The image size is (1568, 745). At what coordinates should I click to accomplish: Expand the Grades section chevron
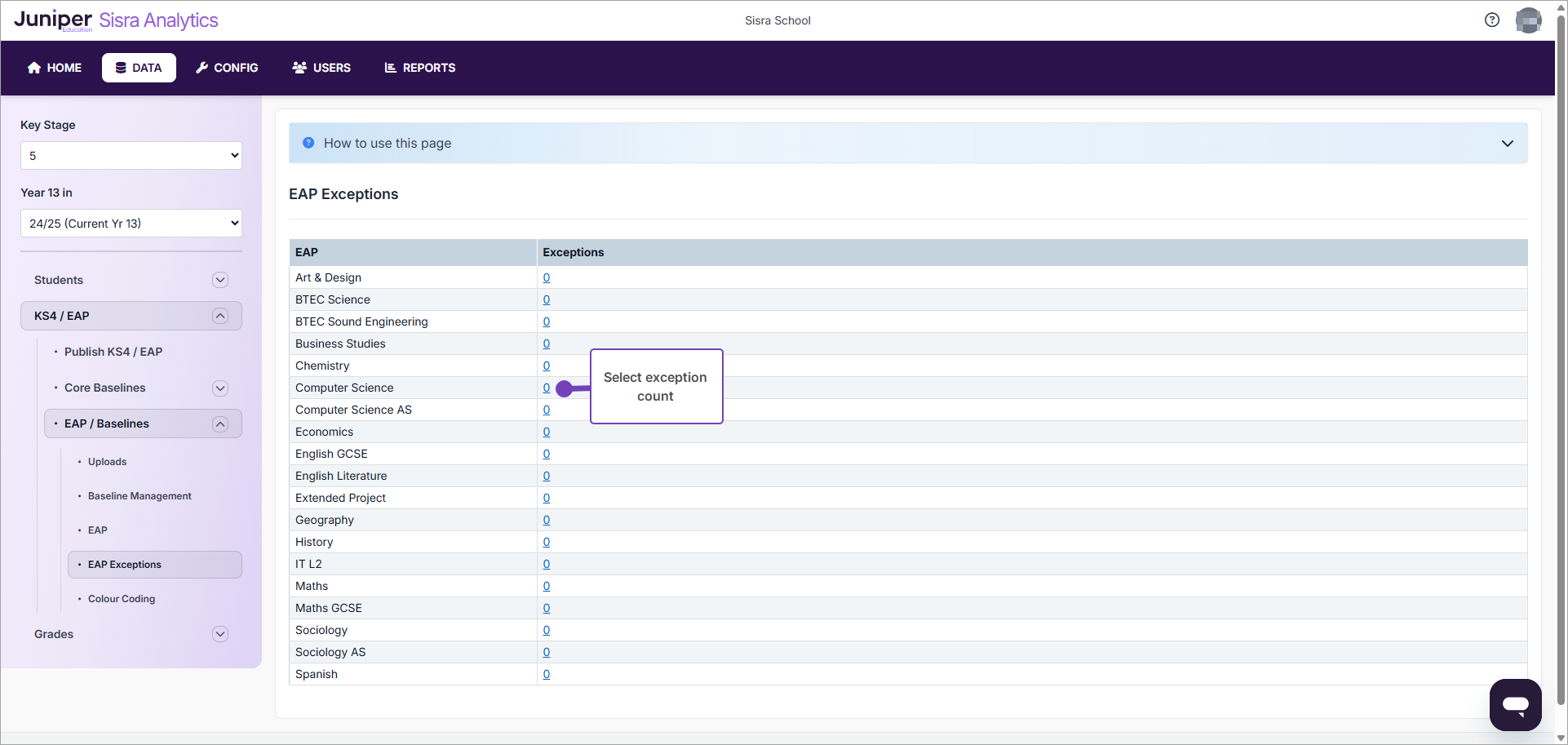pyautogui.click(x=219, y=634)
